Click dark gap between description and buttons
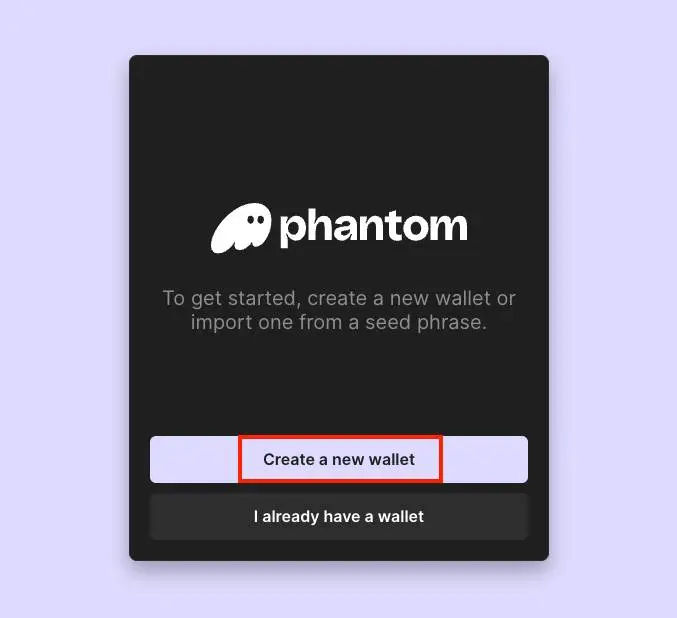The image size is (677, 618). 339,384
